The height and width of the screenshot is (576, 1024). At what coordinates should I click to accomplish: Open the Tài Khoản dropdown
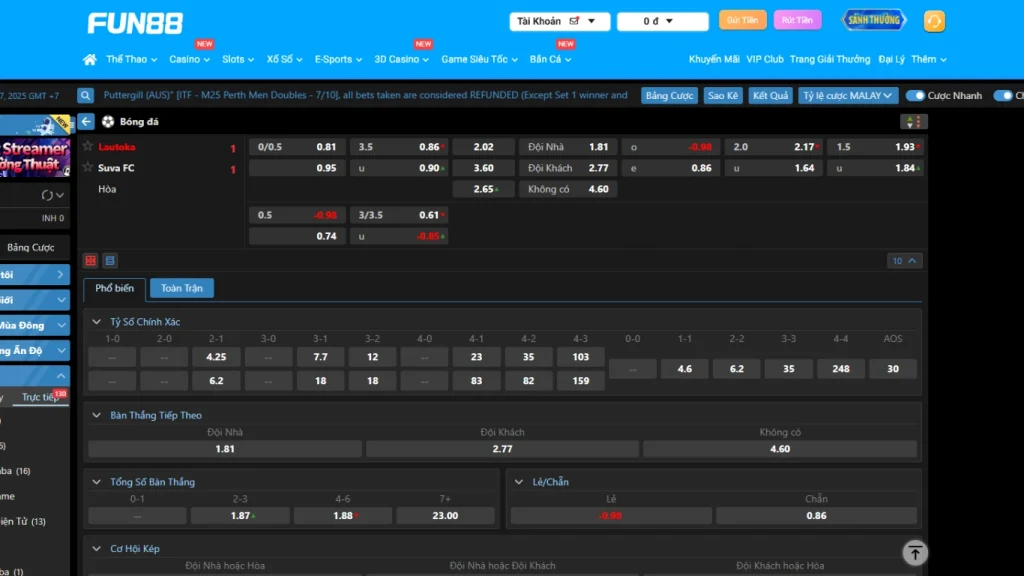[x=559, y=21]
